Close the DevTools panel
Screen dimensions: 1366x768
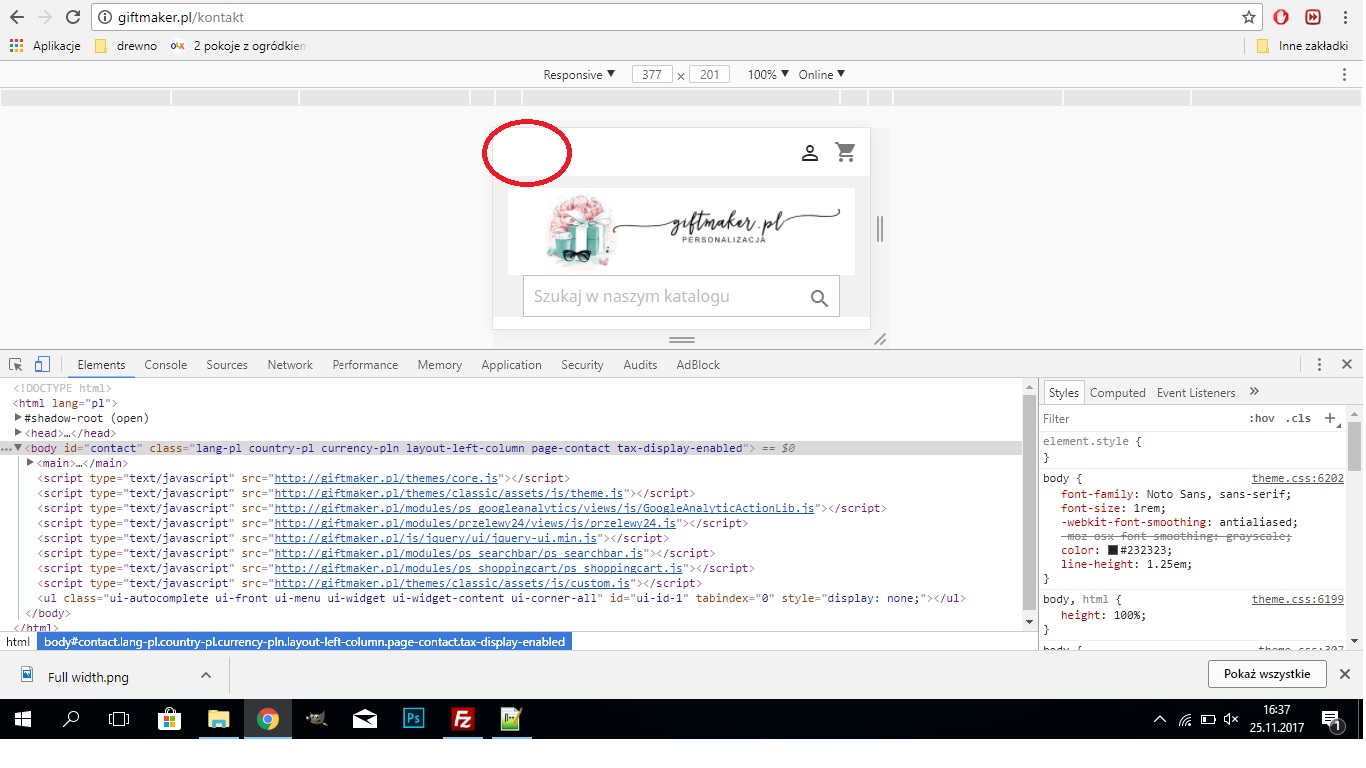pos(1347,365)
